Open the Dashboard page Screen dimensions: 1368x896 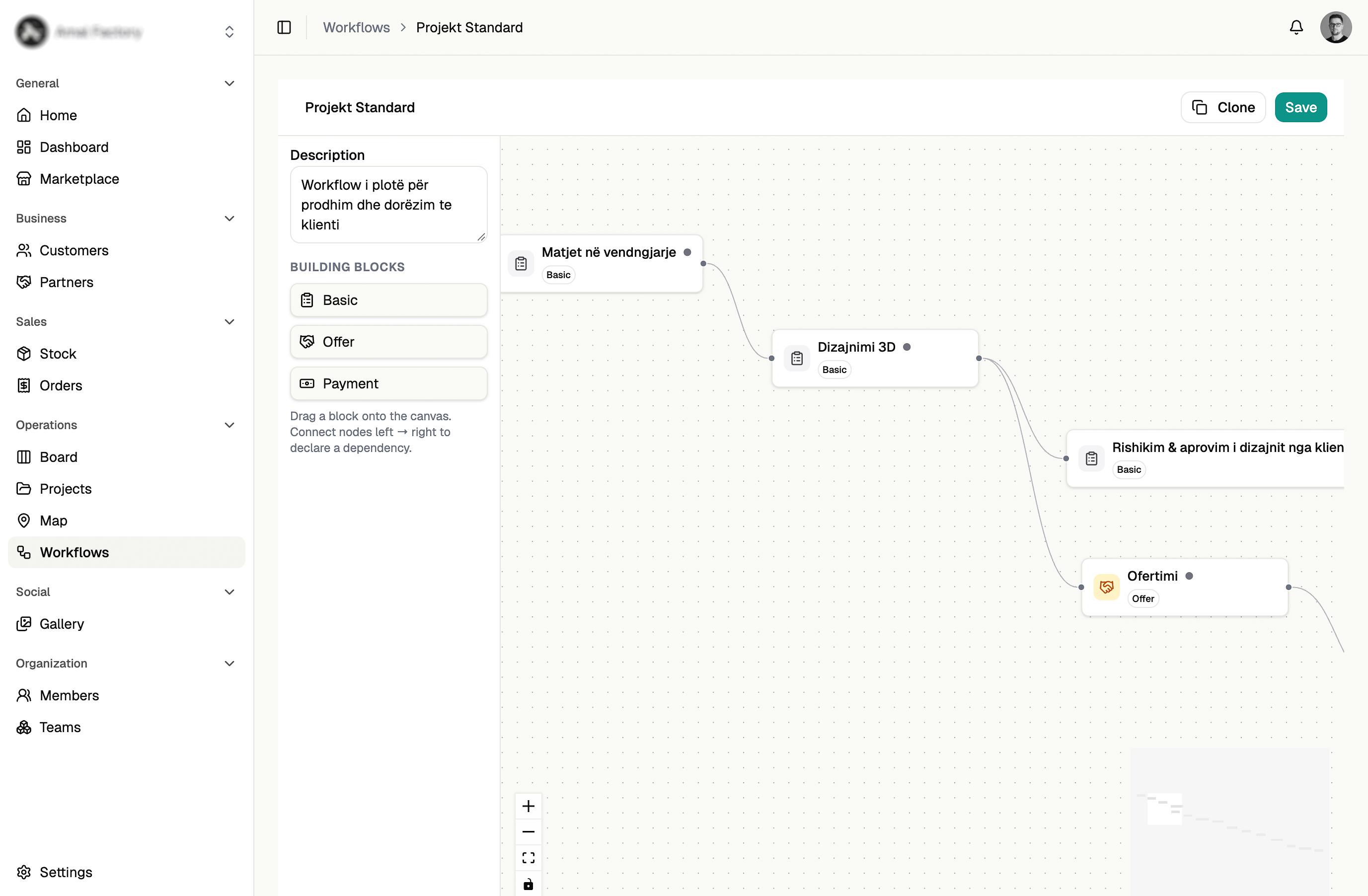[127, 147]
